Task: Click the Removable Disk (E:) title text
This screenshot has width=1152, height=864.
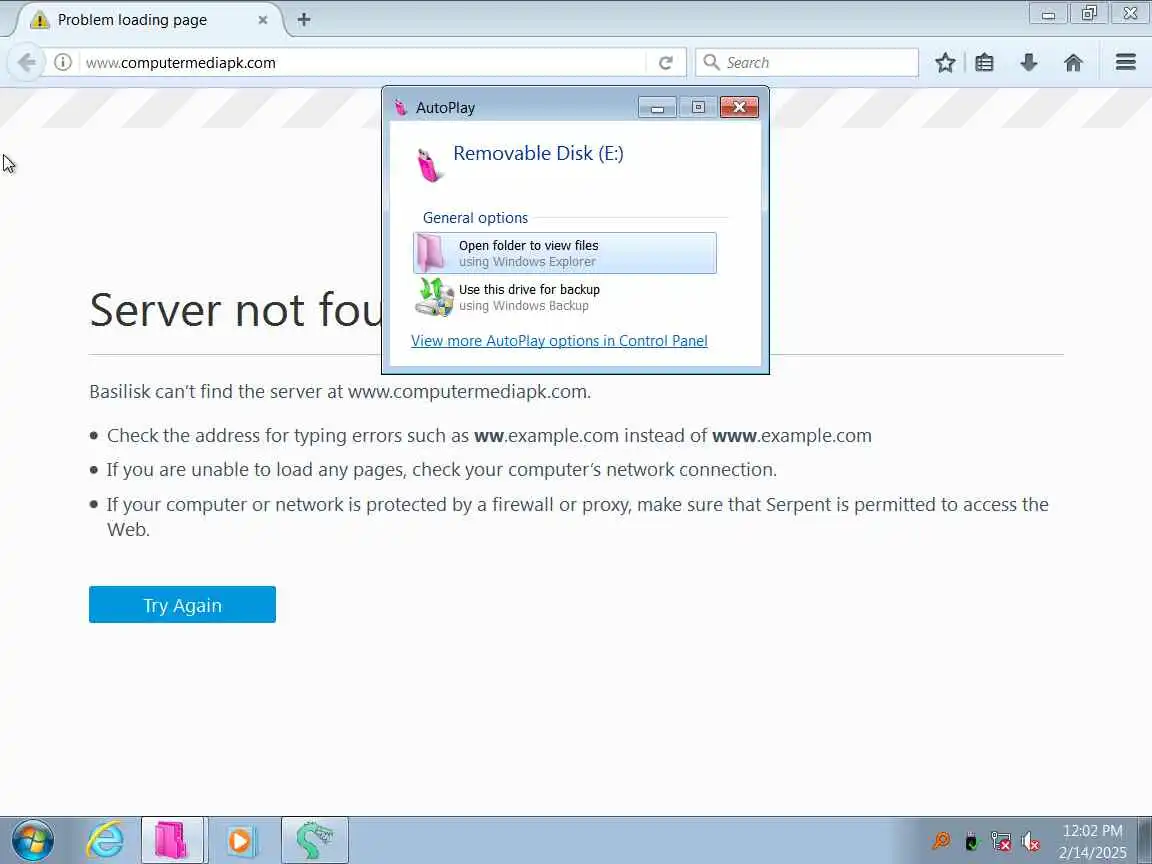Action: (x=538, y=153)
